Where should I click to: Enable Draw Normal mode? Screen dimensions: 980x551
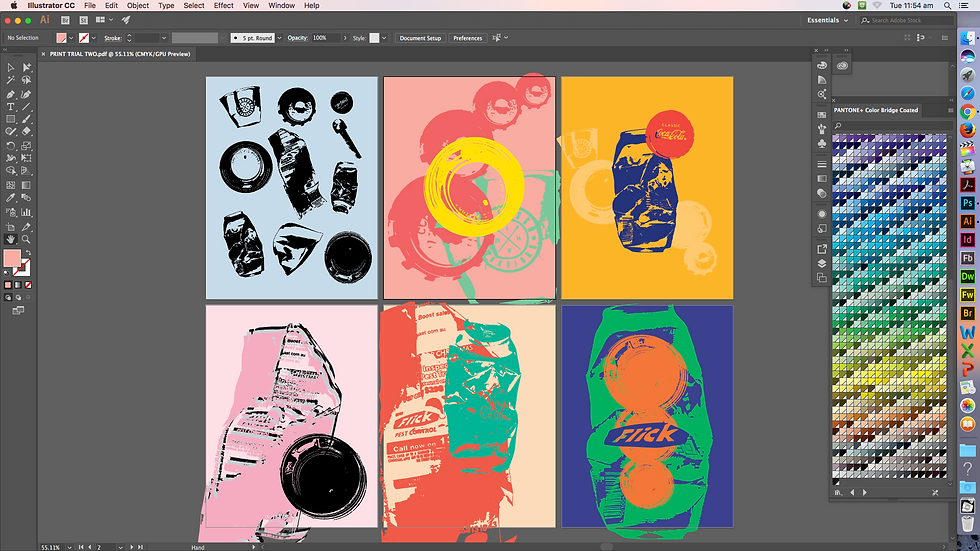coord(8,297)
